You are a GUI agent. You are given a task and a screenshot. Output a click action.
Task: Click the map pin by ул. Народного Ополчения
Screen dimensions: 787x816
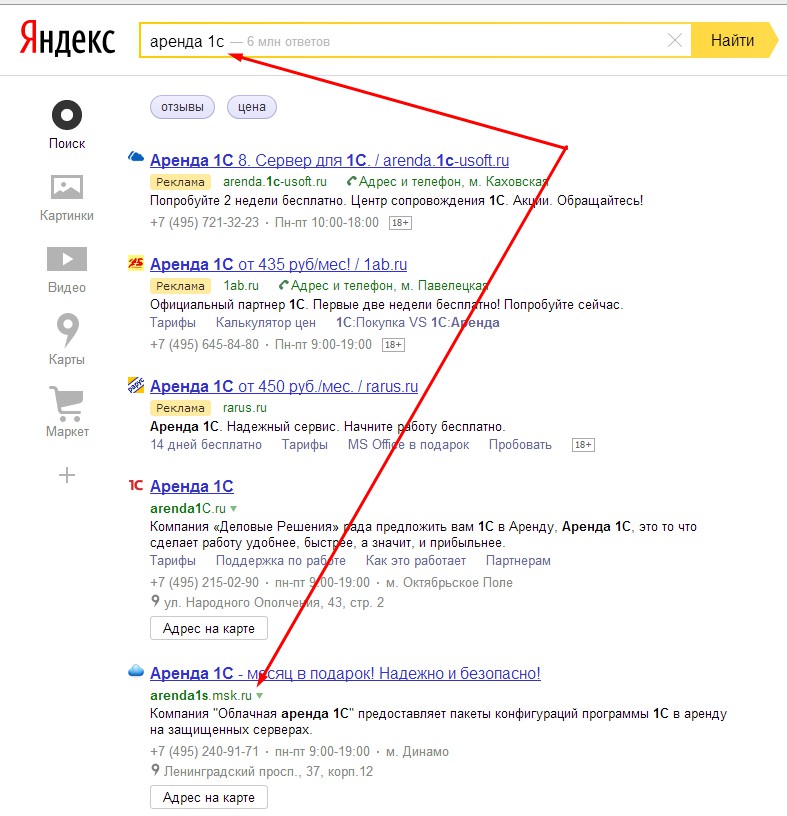coord(155,601)
